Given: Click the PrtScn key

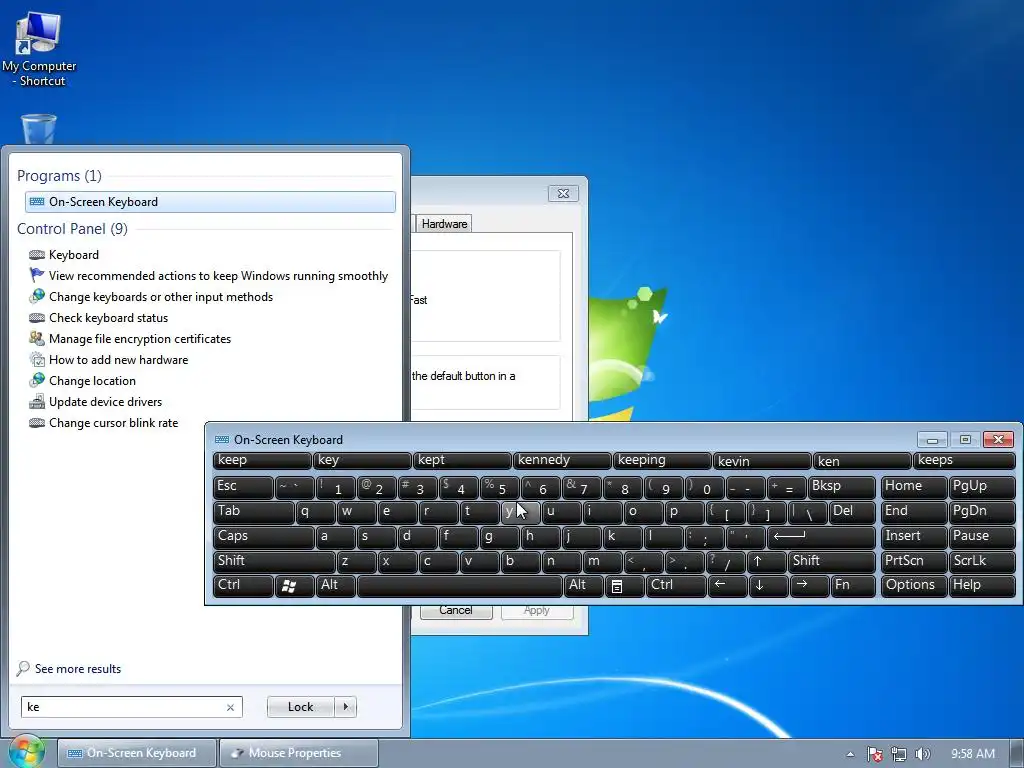Looking at the screenshot, I should pos(913,561).
